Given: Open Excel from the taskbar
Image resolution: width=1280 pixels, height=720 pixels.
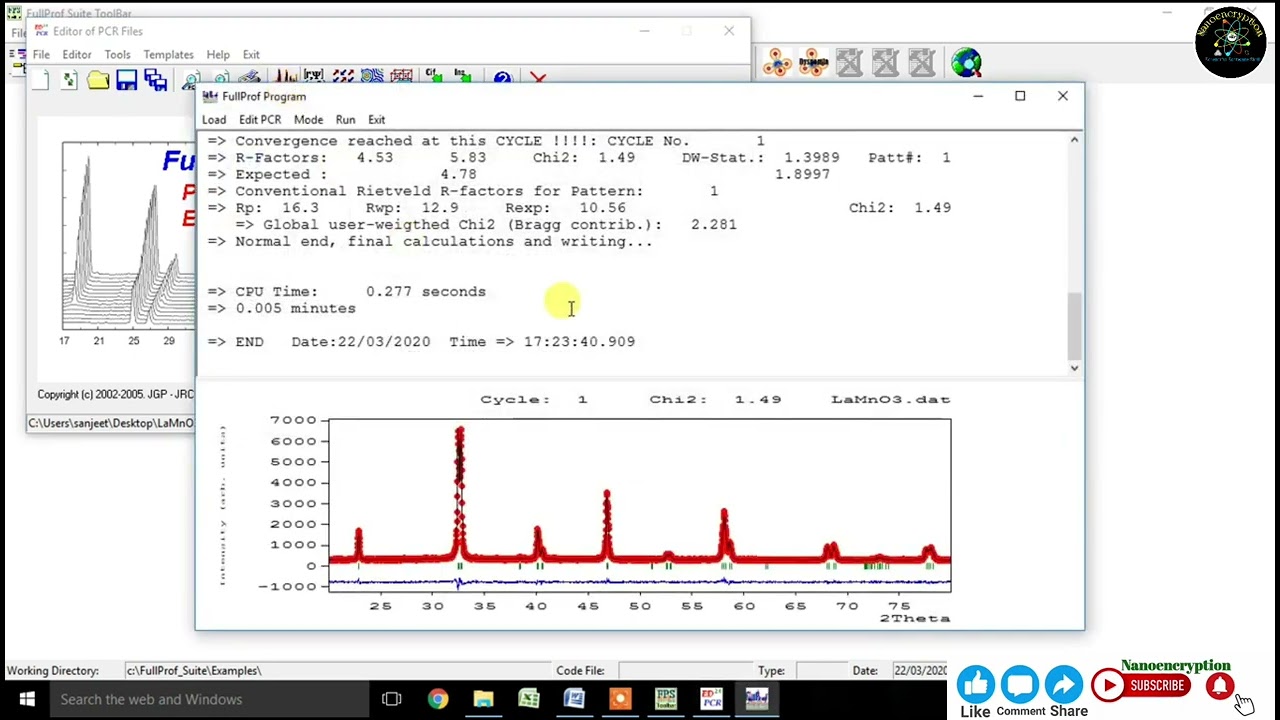Looking at the screenshot, I should coord(529,699).
